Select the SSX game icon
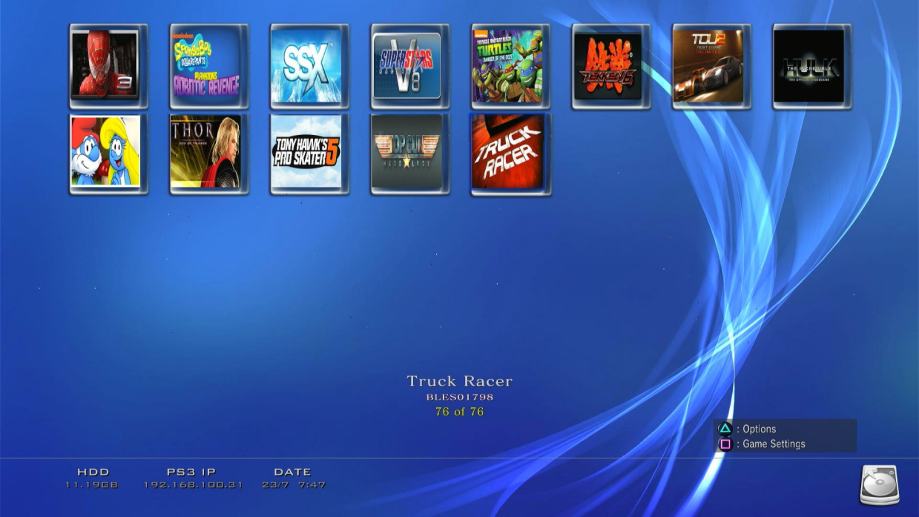The height and width of the screenshot is (517, 919). click(x=309, y=66)
